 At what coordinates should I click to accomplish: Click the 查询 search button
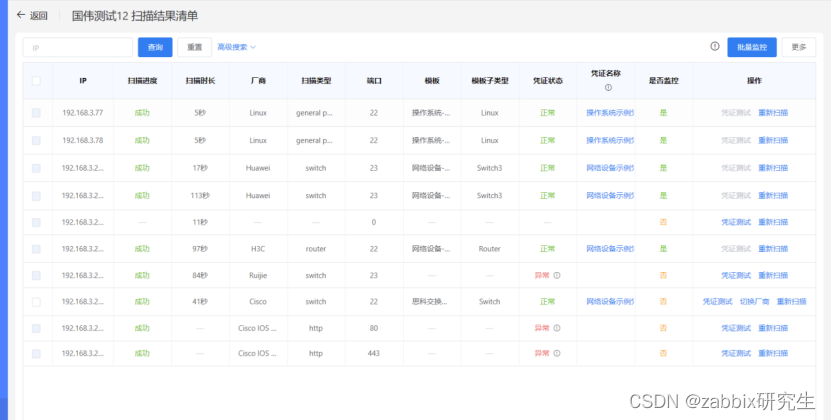coord(155,47)
